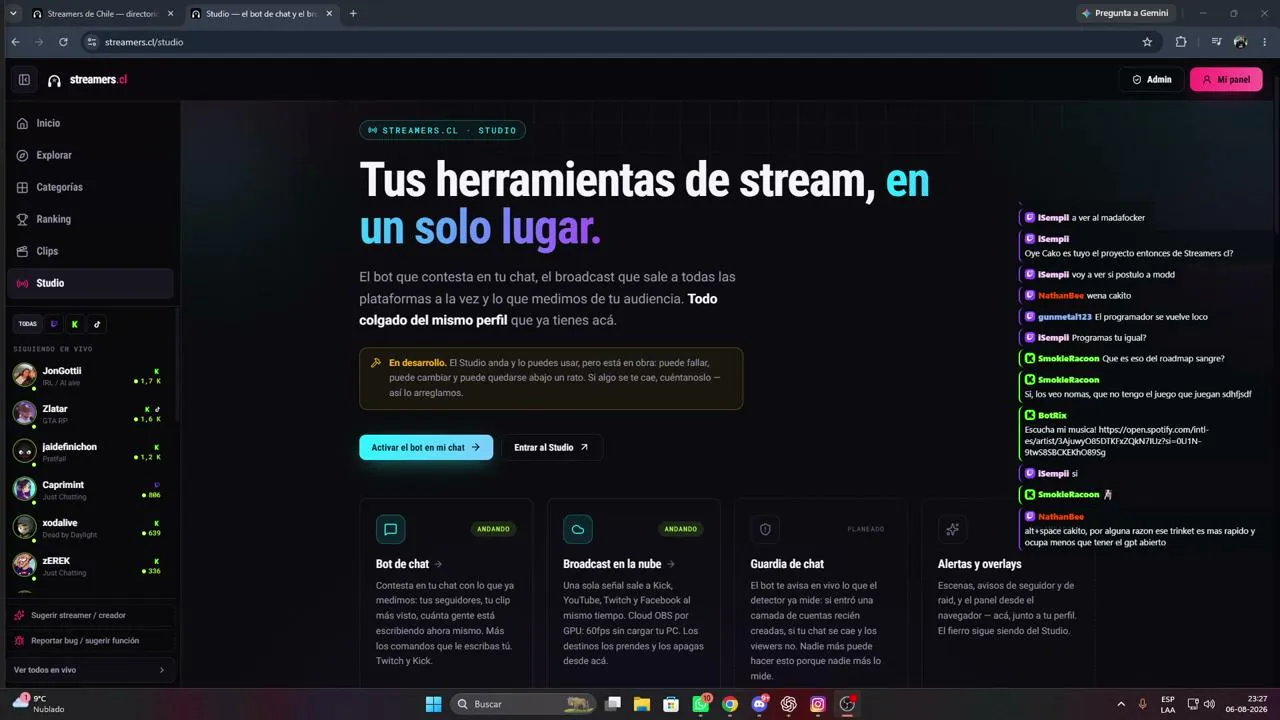The width and height of the screenshot is (1280, 720).
Task: Open the Chrome profile avatar
Action: pos(1241,42)
